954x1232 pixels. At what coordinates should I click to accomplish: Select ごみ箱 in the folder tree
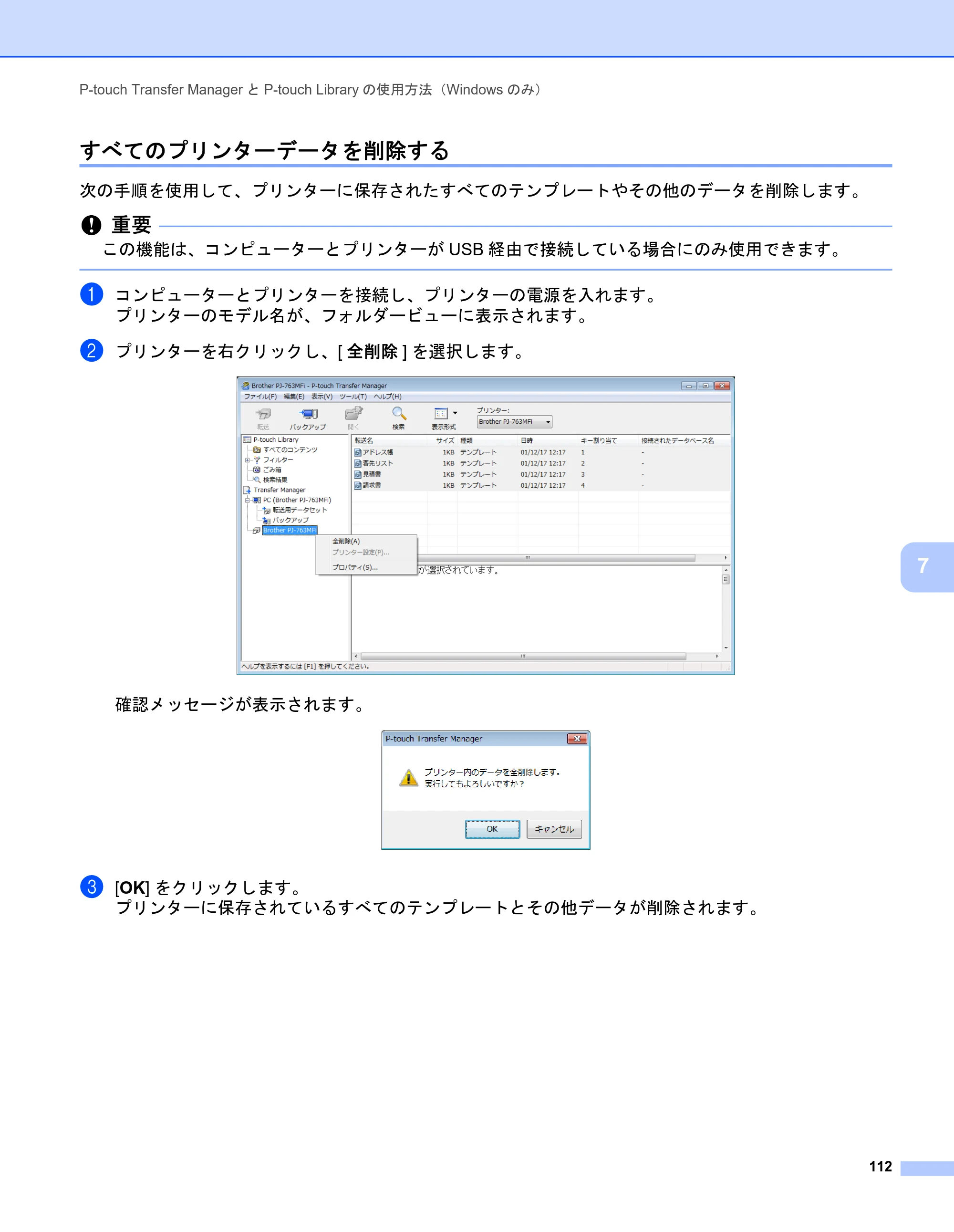click(x=272, y=470)
